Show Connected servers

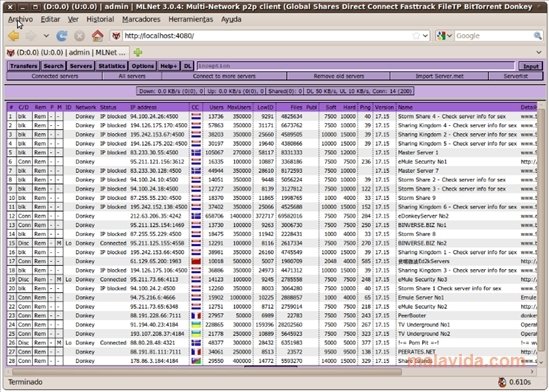pyautogui.click(x=55, y=76)
